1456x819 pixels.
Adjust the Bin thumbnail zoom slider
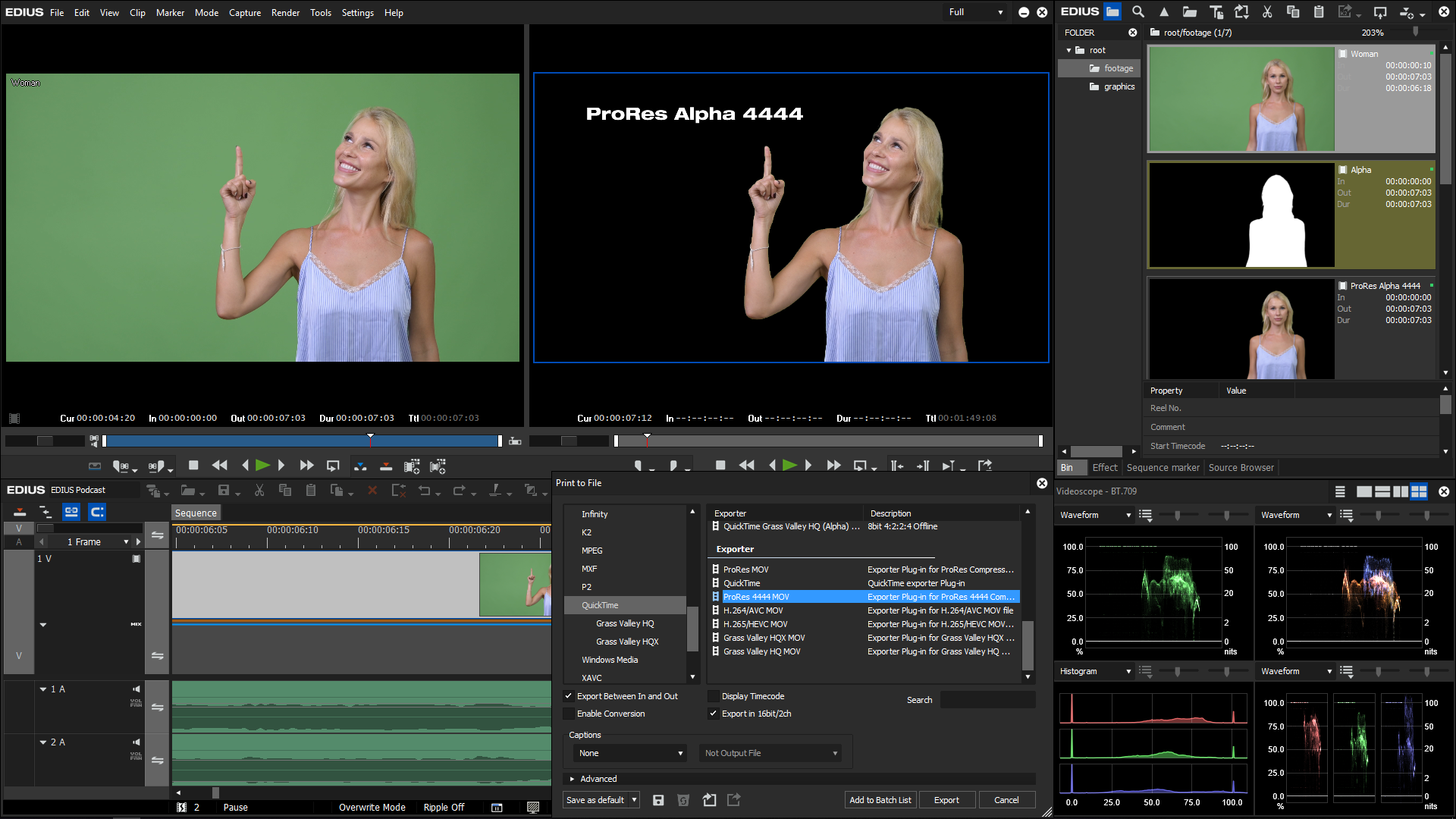tap(1415, 32)
